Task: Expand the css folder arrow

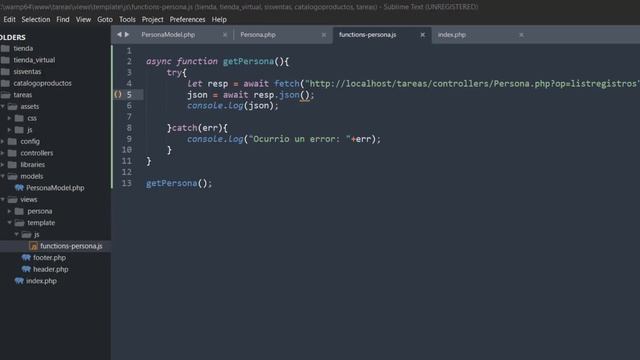Action: [9, 118]
